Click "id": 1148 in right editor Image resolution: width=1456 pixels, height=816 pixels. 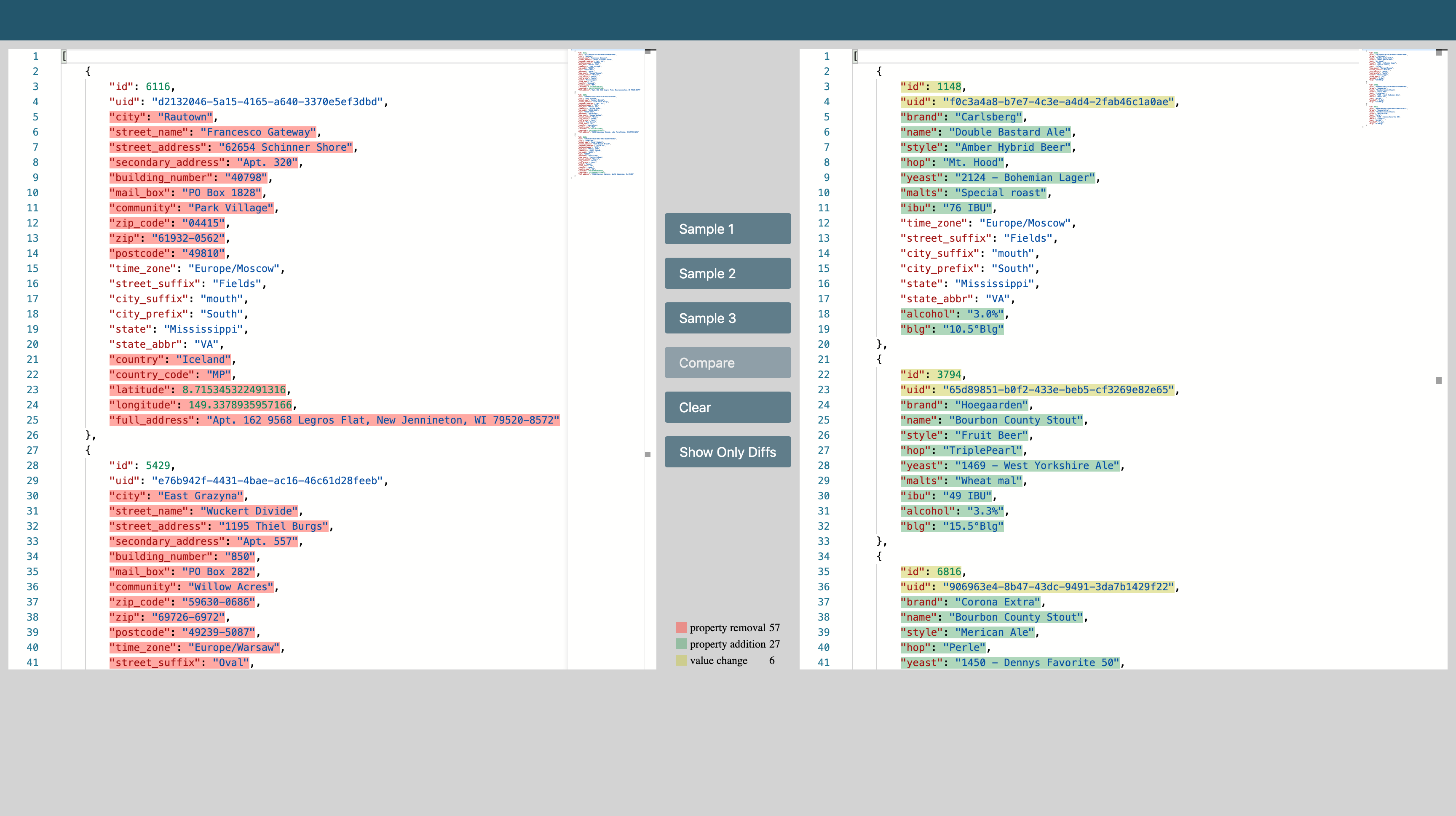point(931,86)
